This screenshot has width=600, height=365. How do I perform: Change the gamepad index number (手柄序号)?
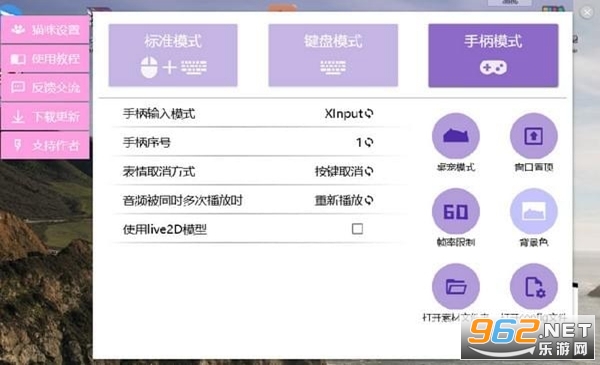point(364,142)
